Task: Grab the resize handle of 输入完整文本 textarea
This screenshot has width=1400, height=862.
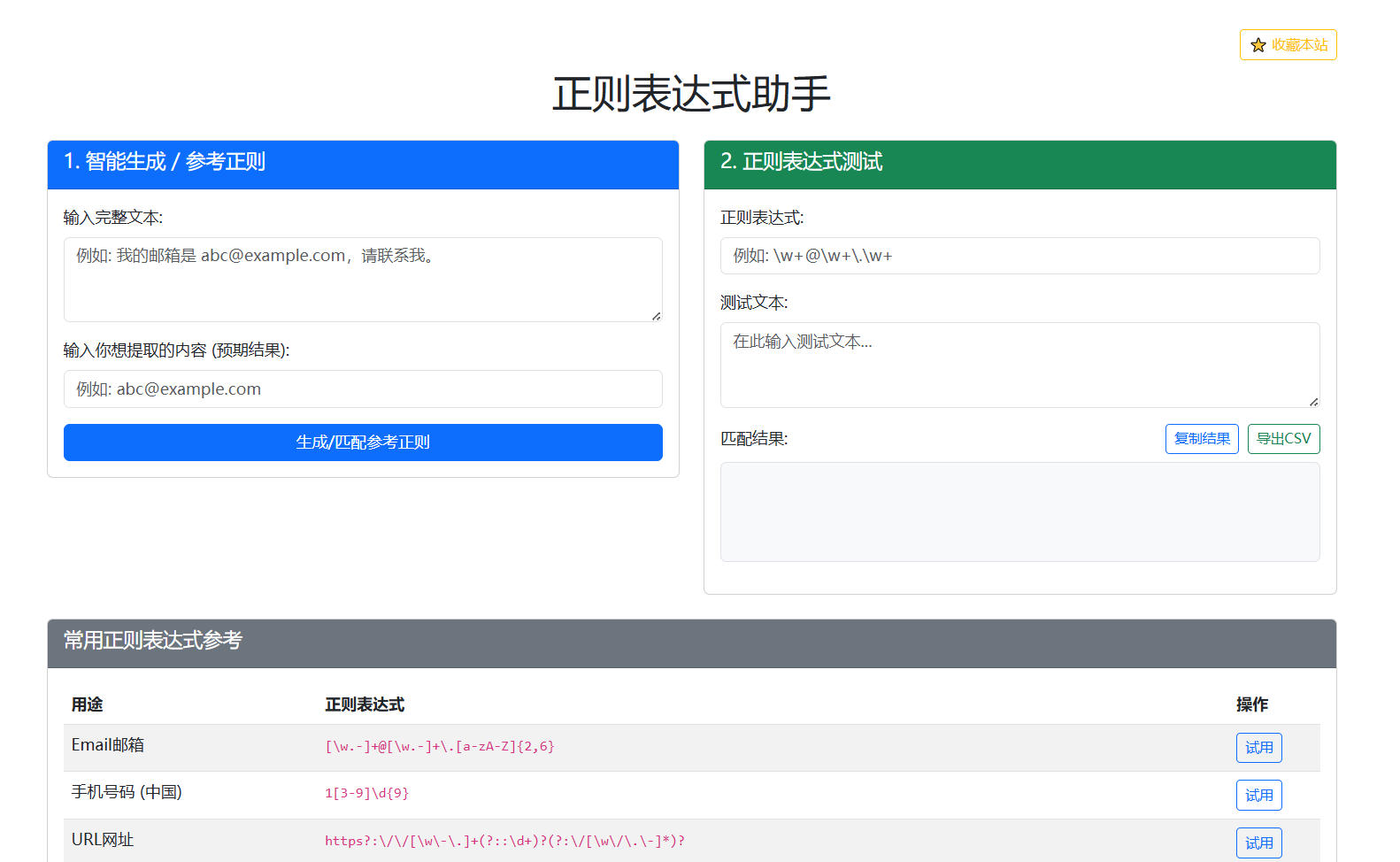Action: click(x=656, y=316)
